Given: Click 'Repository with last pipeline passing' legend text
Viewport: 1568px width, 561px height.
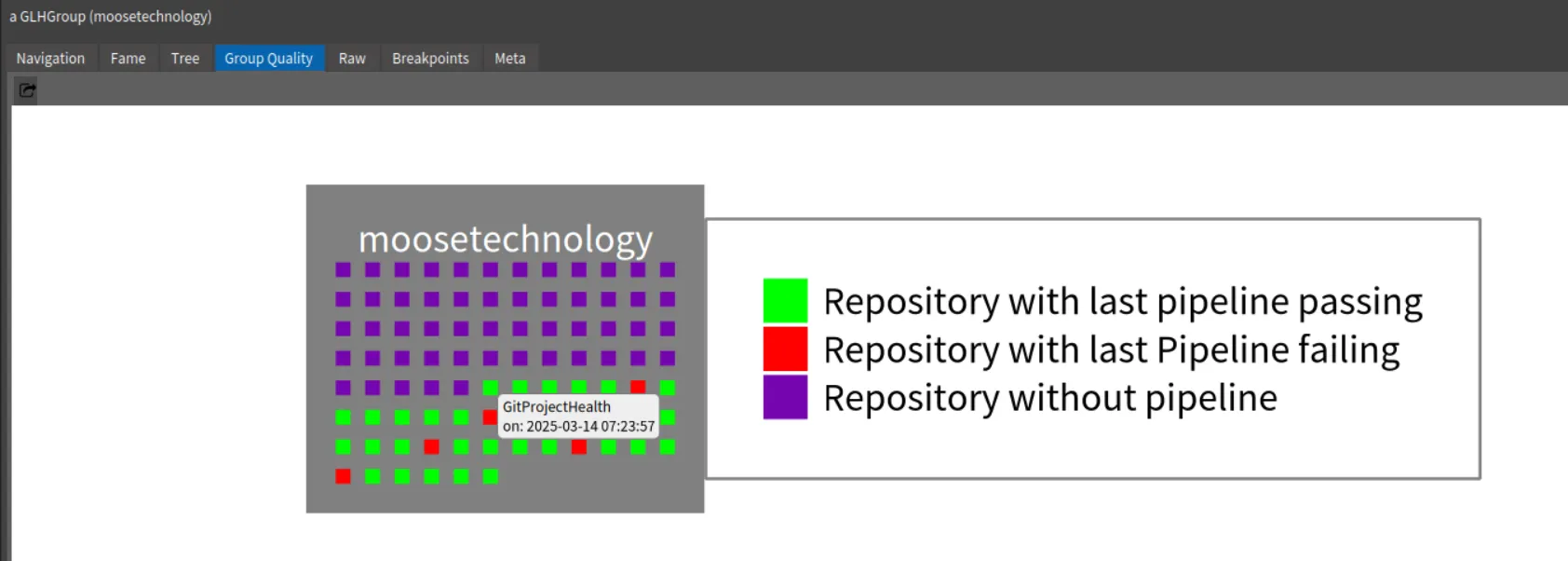Looking at the screenshot, I should tap(1123, 302).
